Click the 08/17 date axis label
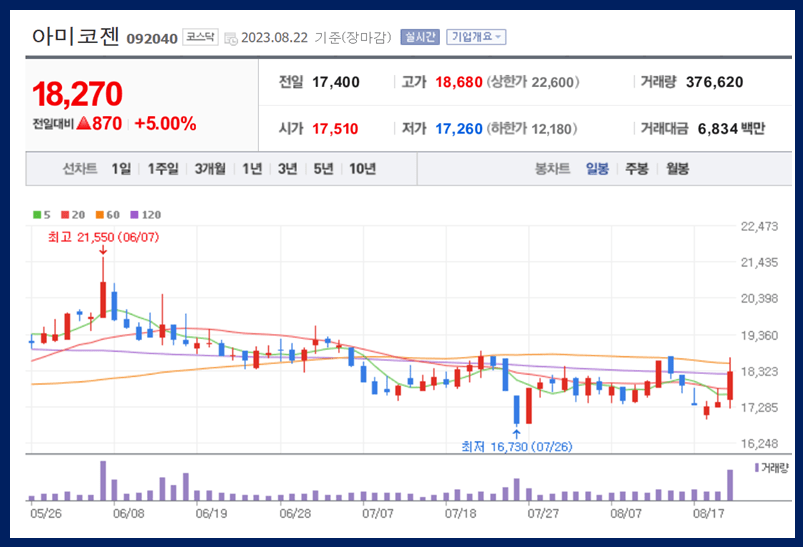 pos(709,513)
